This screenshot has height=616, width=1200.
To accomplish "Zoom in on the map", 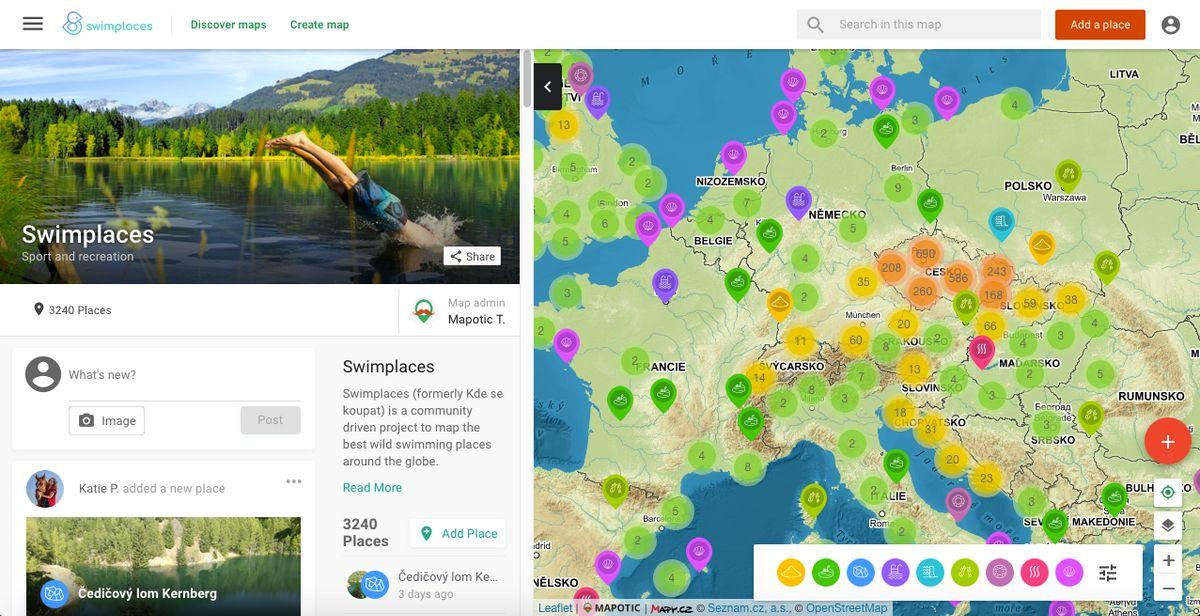I will (1168, 560).
